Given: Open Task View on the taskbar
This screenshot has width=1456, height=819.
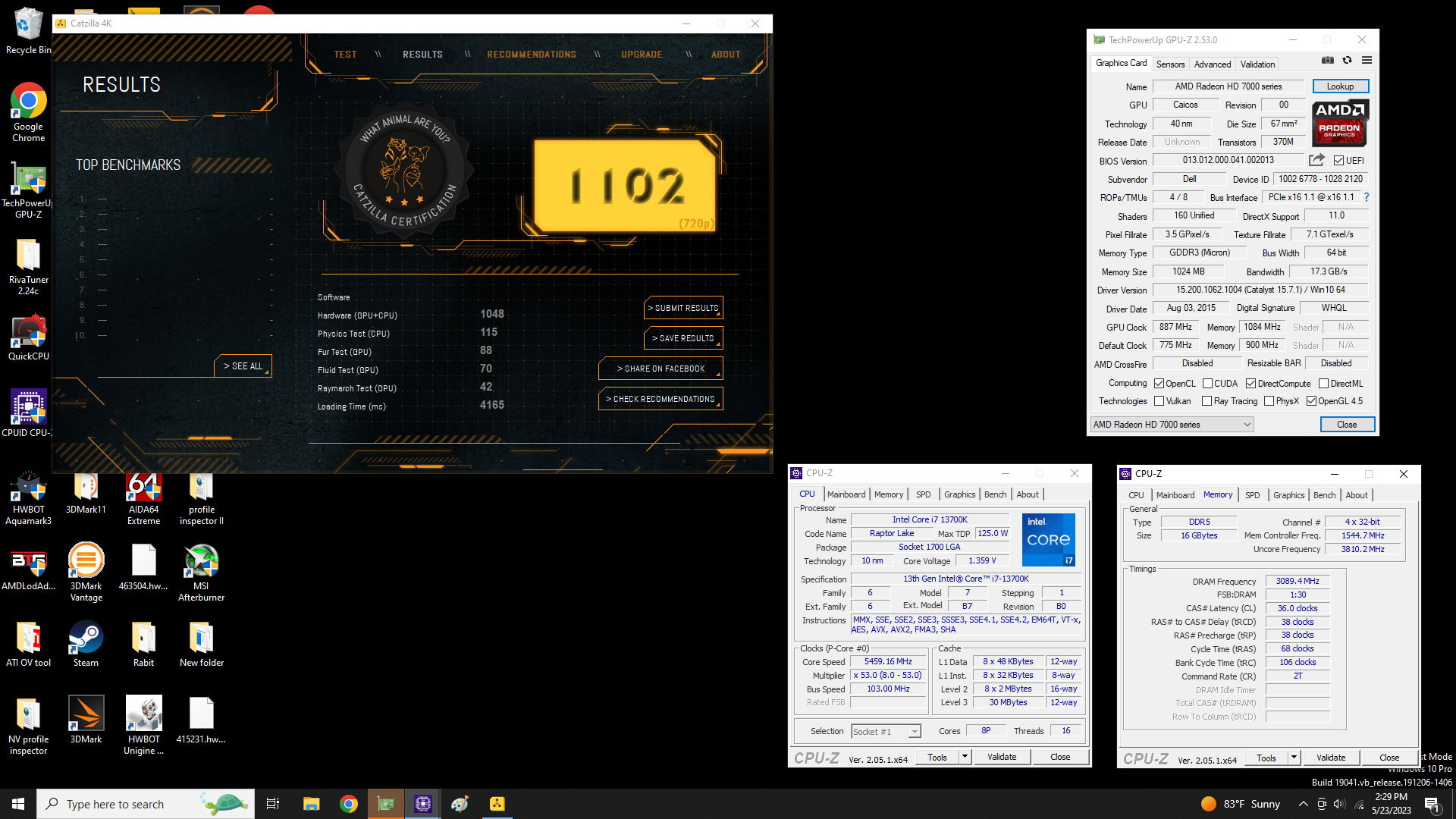Looking at the screenshot, I should pos(273,804).
